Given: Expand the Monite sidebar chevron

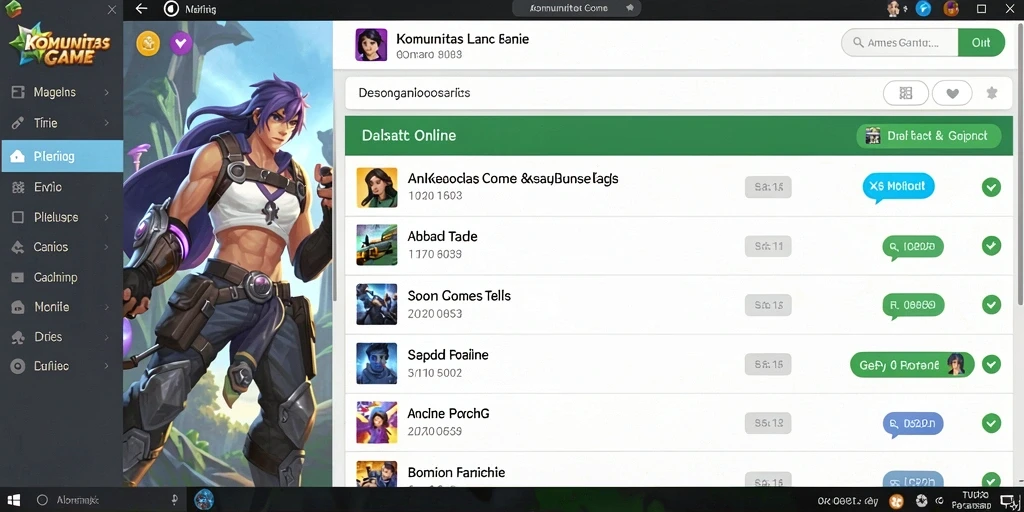Looking at the screenshot, I should (x=106, y=307).
